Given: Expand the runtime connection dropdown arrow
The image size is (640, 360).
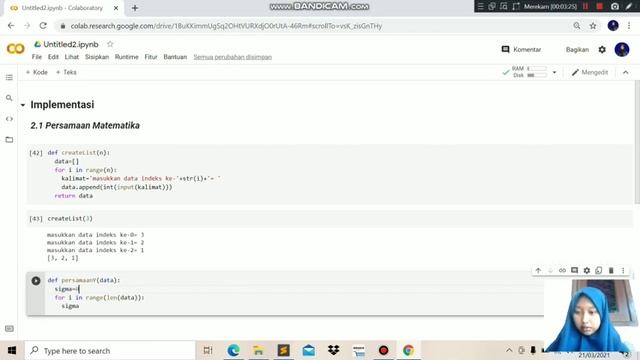Looking at the screenshot, I should coord(554,72).
